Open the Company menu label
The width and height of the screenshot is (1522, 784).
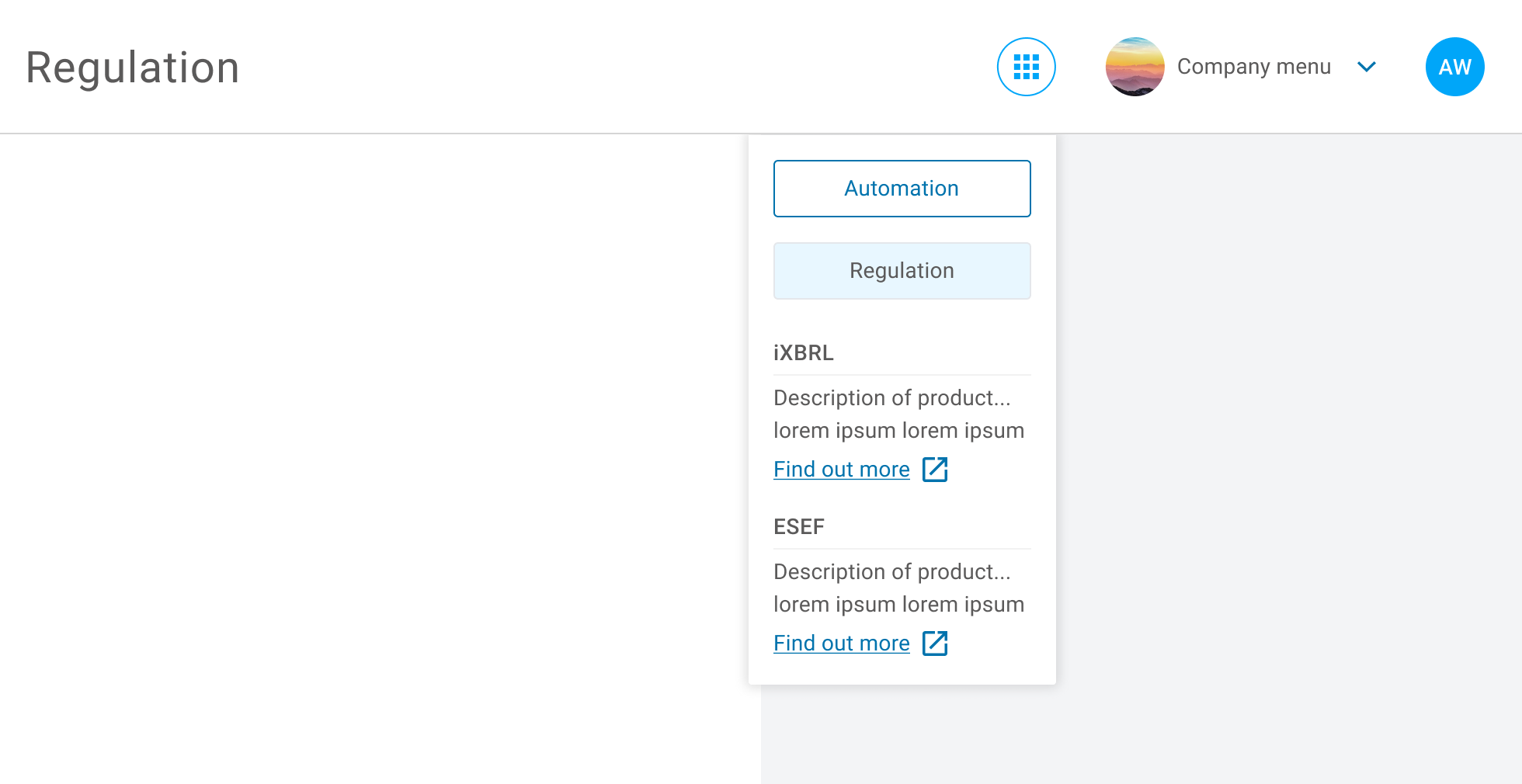pyautogui.click(x=1253, y=67)
